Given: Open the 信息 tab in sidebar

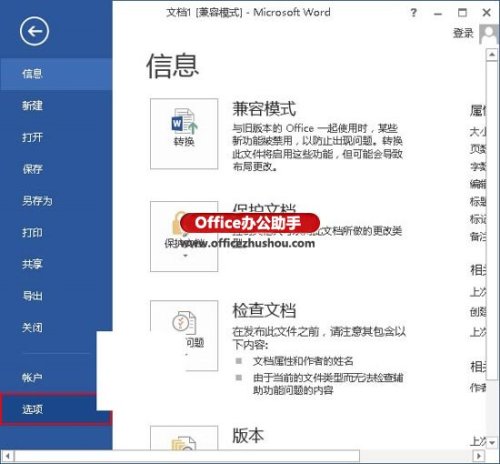Looking at the screenshot, I should pyautogui.click(x=56, y=74).
